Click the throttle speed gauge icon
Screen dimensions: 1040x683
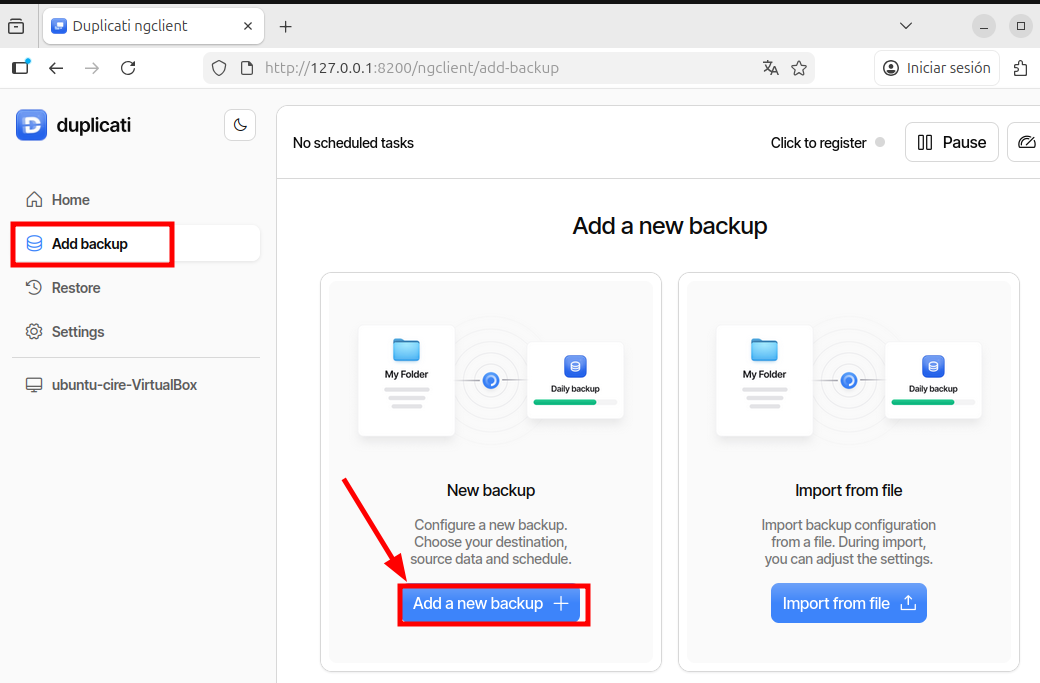pos(1027,143)
